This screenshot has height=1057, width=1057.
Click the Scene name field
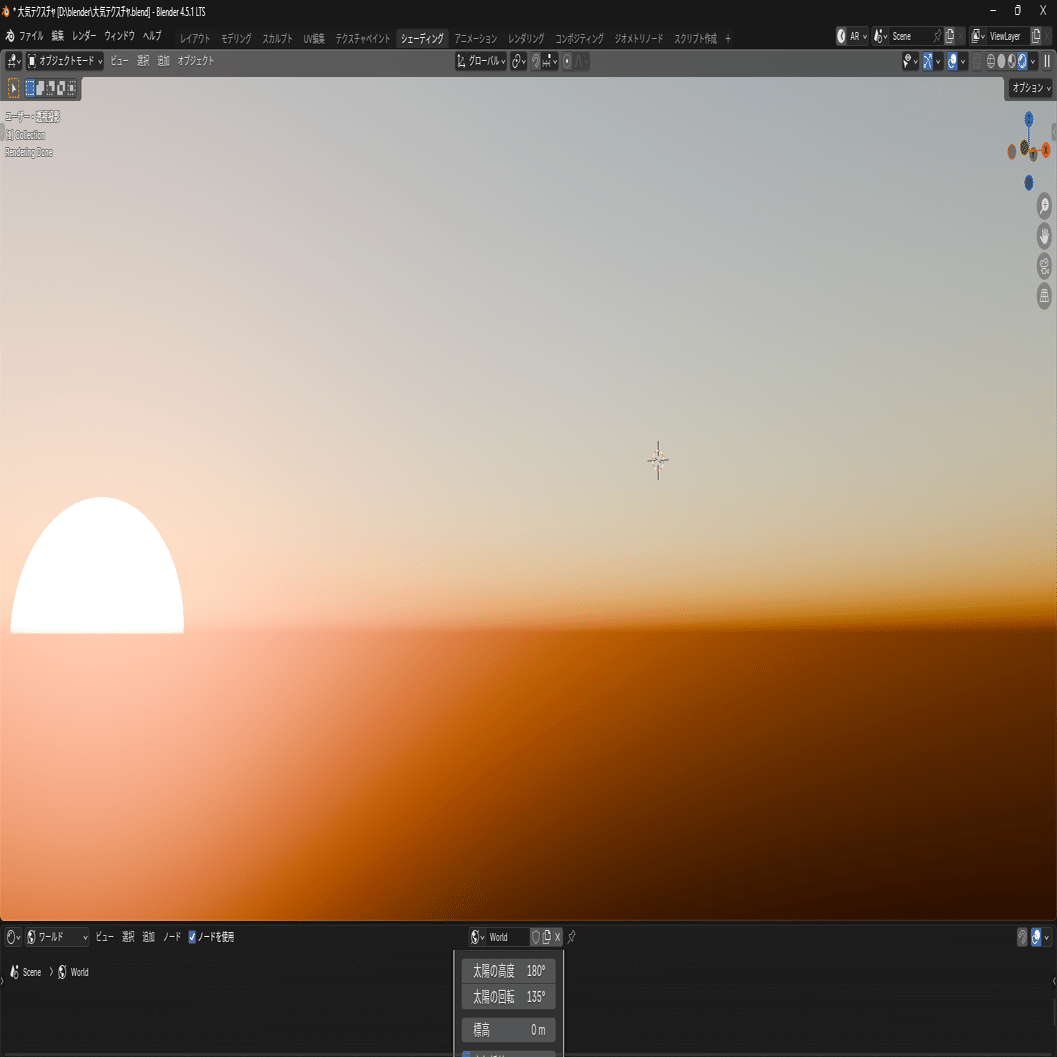click(910, 36)
